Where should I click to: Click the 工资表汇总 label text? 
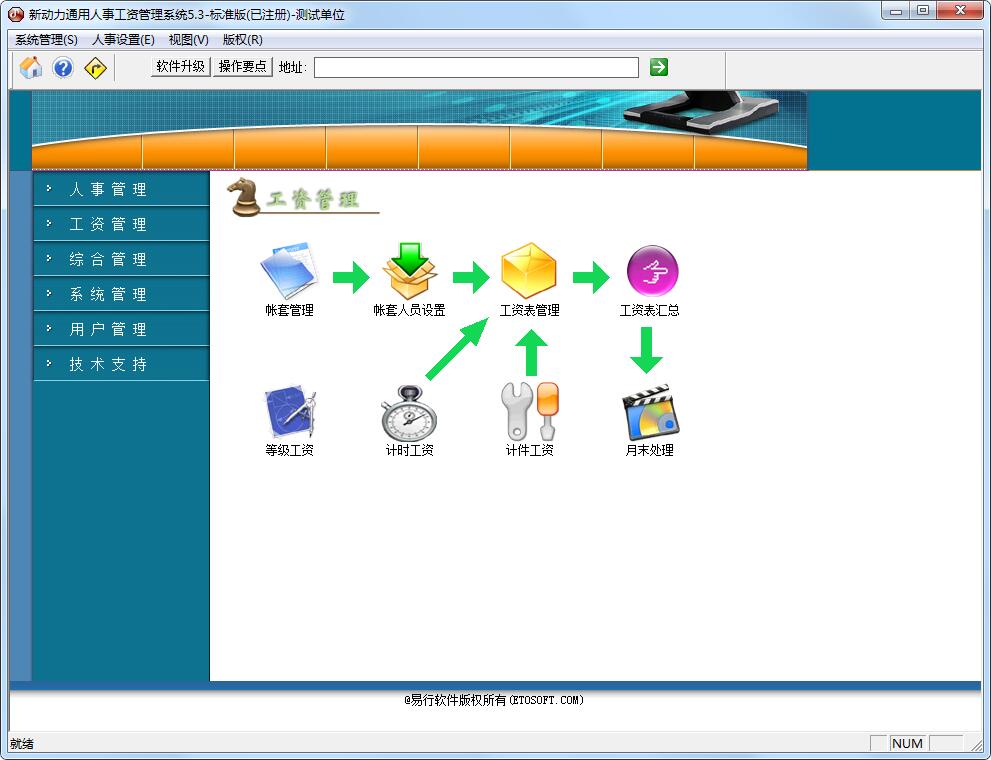click(650, 310)
